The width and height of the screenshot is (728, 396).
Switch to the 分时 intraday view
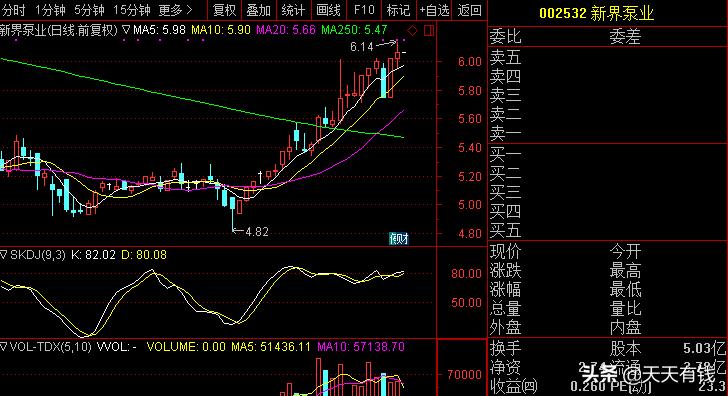[x=13, y=10]
